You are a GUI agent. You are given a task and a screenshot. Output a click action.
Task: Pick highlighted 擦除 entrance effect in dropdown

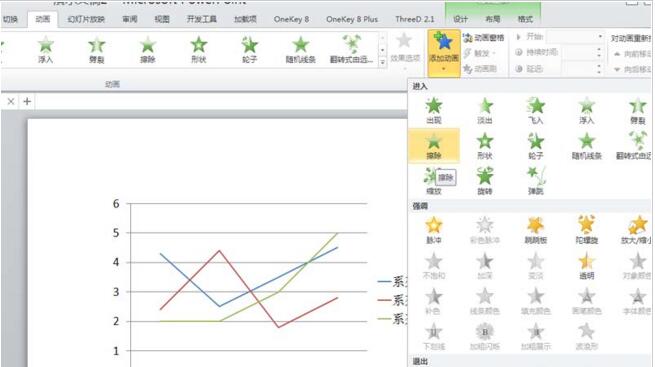[434, 146]
